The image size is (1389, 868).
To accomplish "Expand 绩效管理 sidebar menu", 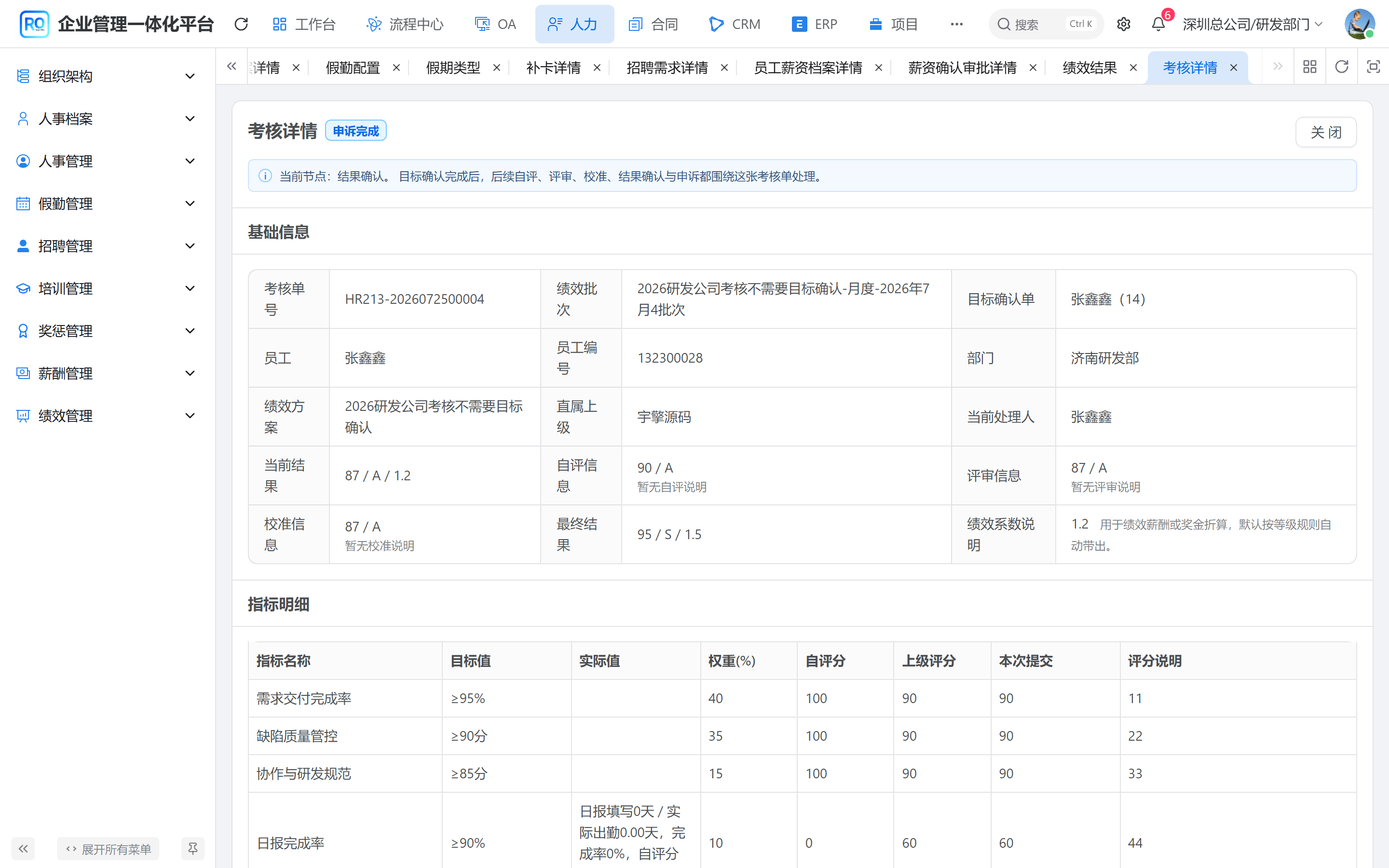I will click(x=107, y=416).
